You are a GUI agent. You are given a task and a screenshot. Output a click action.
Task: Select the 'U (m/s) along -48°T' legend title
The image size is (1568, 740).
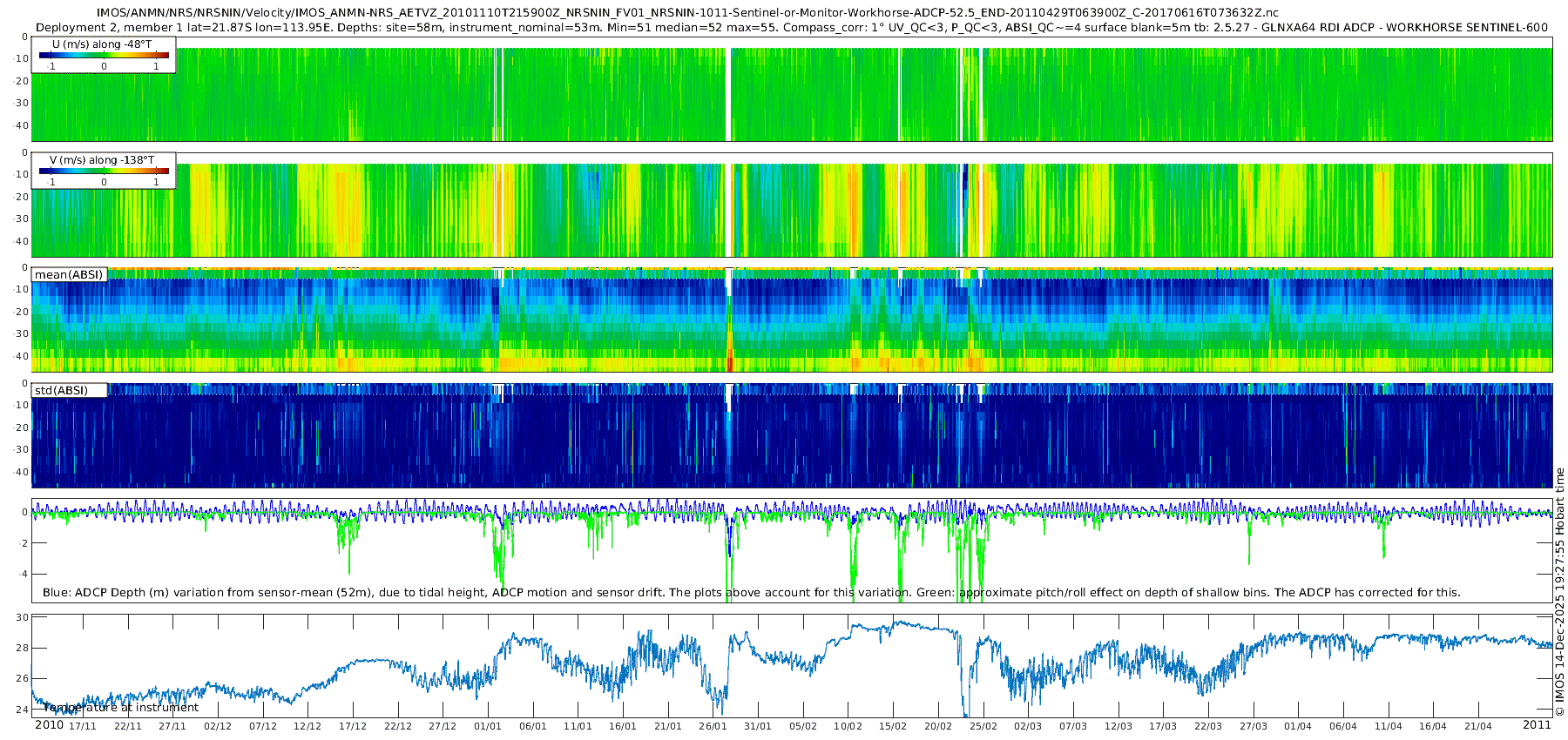click(x=102, y=44)
